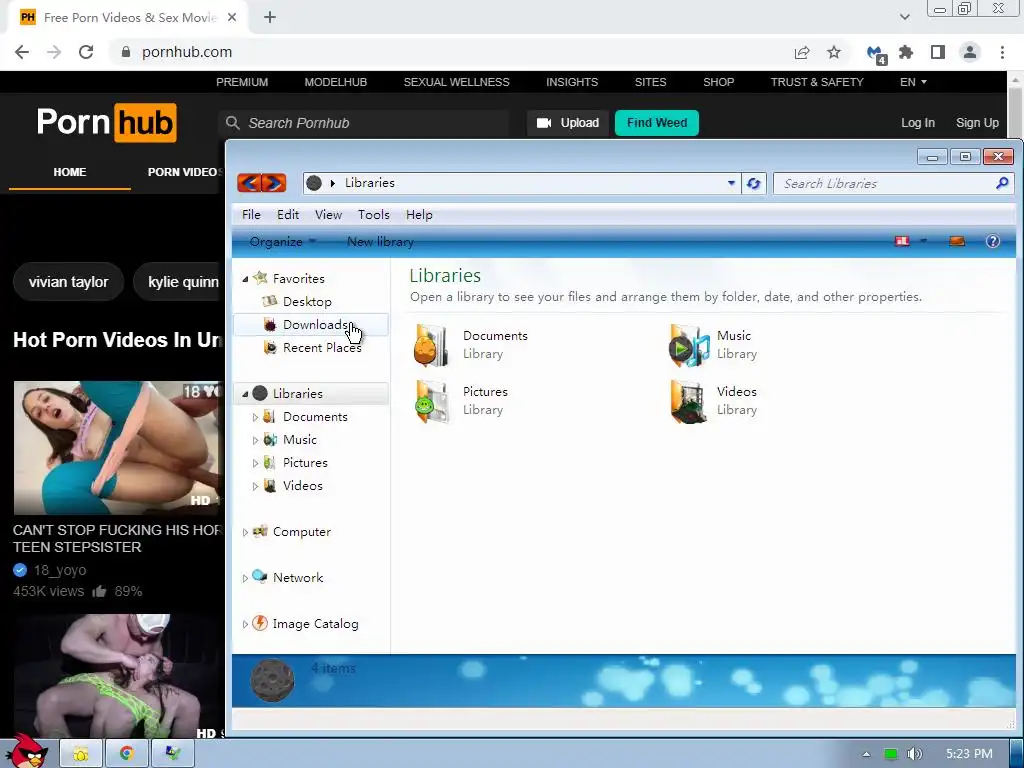Open the Tools menu
This screenshot has width=1024, height=768.
[x=374, y=215]
